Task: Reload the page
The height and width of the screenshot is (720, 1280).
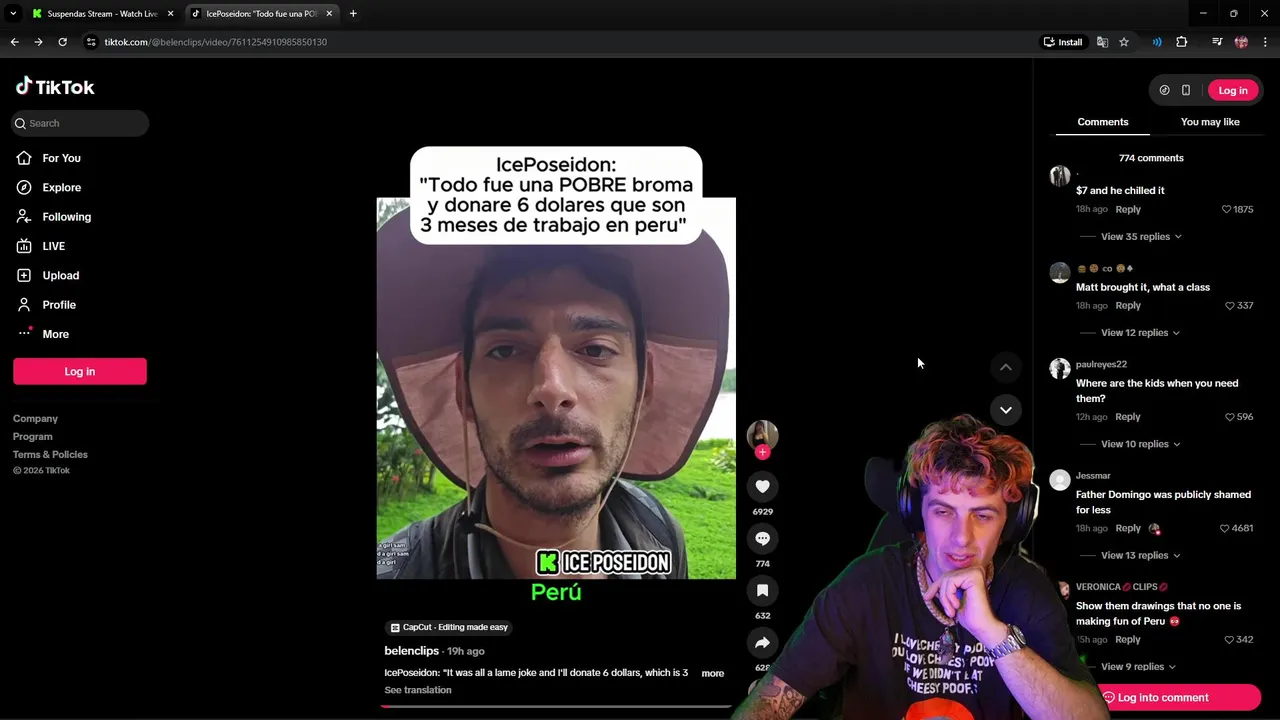Action: (62, 42)
